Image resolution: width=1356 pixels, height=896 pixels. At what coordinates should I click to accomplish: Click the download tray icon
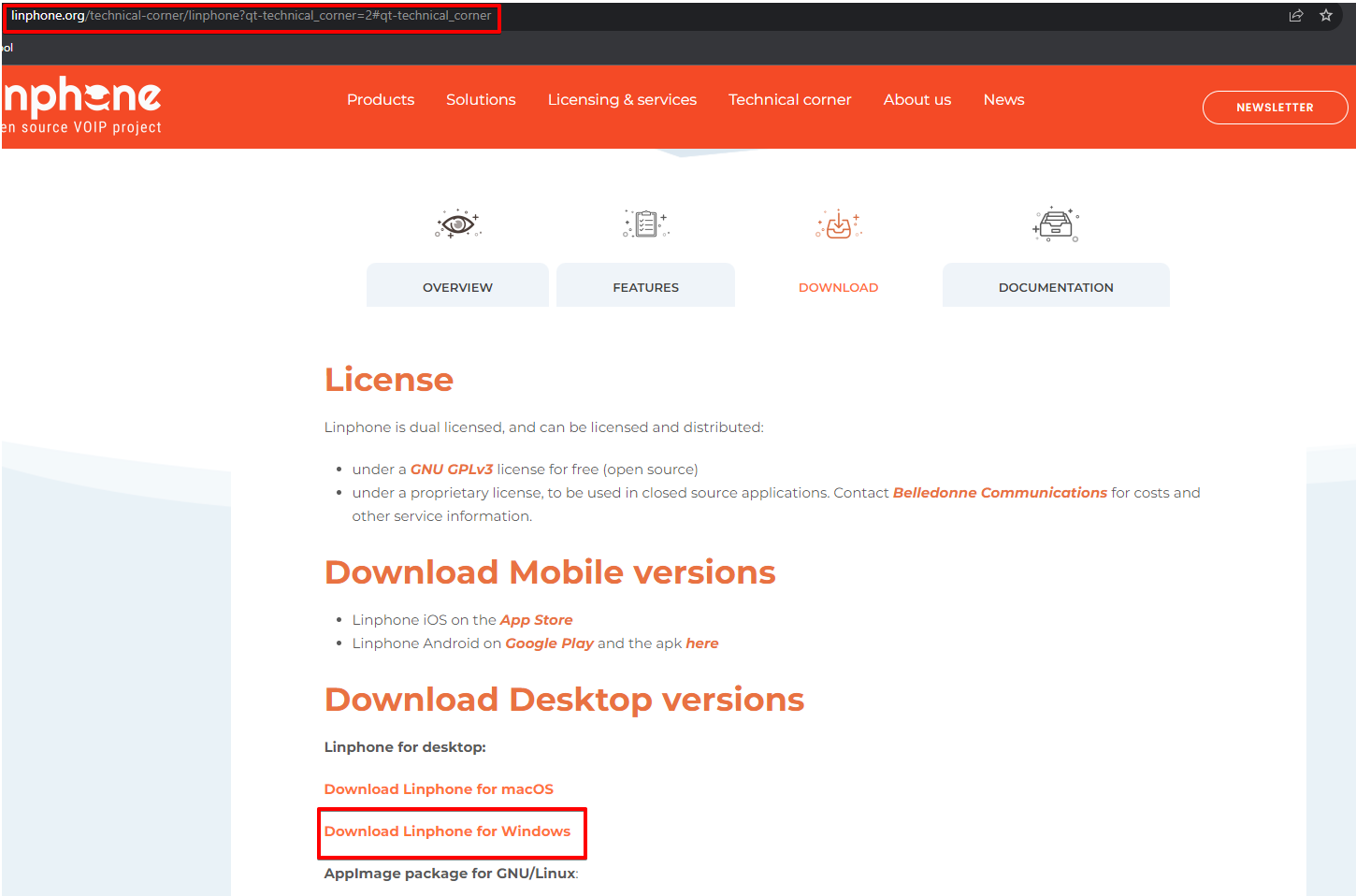click(x=838, y=224)
